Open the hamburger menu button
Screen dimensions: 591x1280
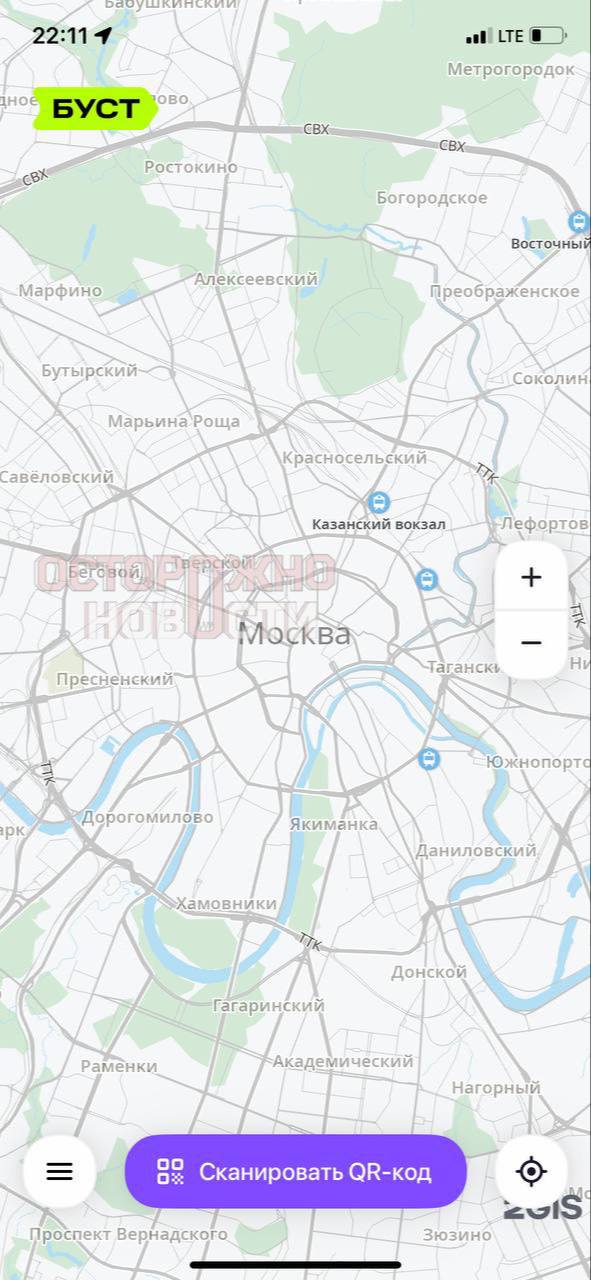coord(60,1171)
